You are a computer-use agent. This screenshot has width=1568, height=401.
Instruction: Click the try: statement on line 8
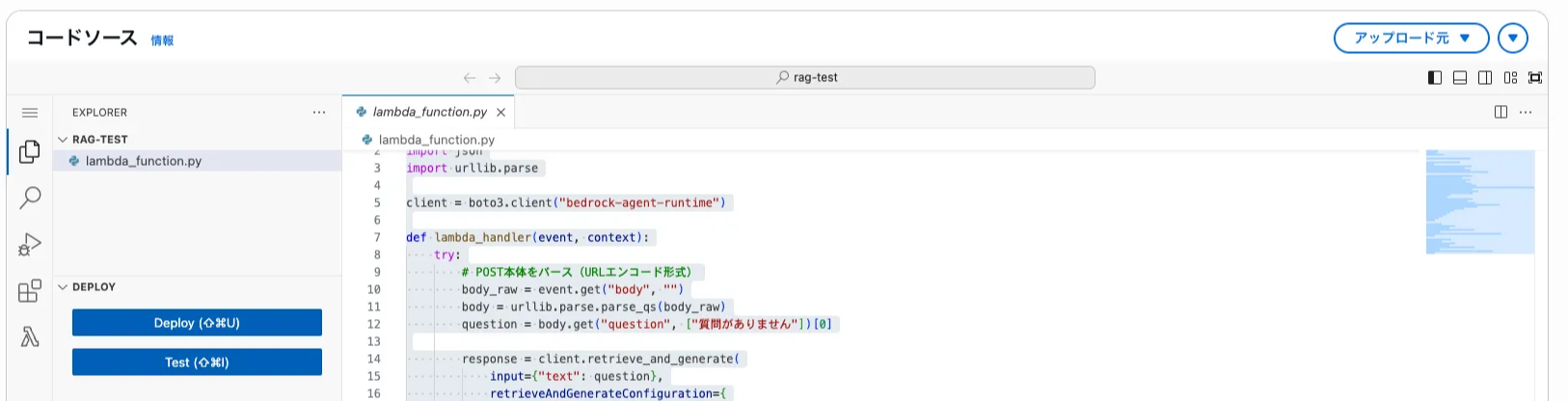pyautogui.click(x=447, y=255)
